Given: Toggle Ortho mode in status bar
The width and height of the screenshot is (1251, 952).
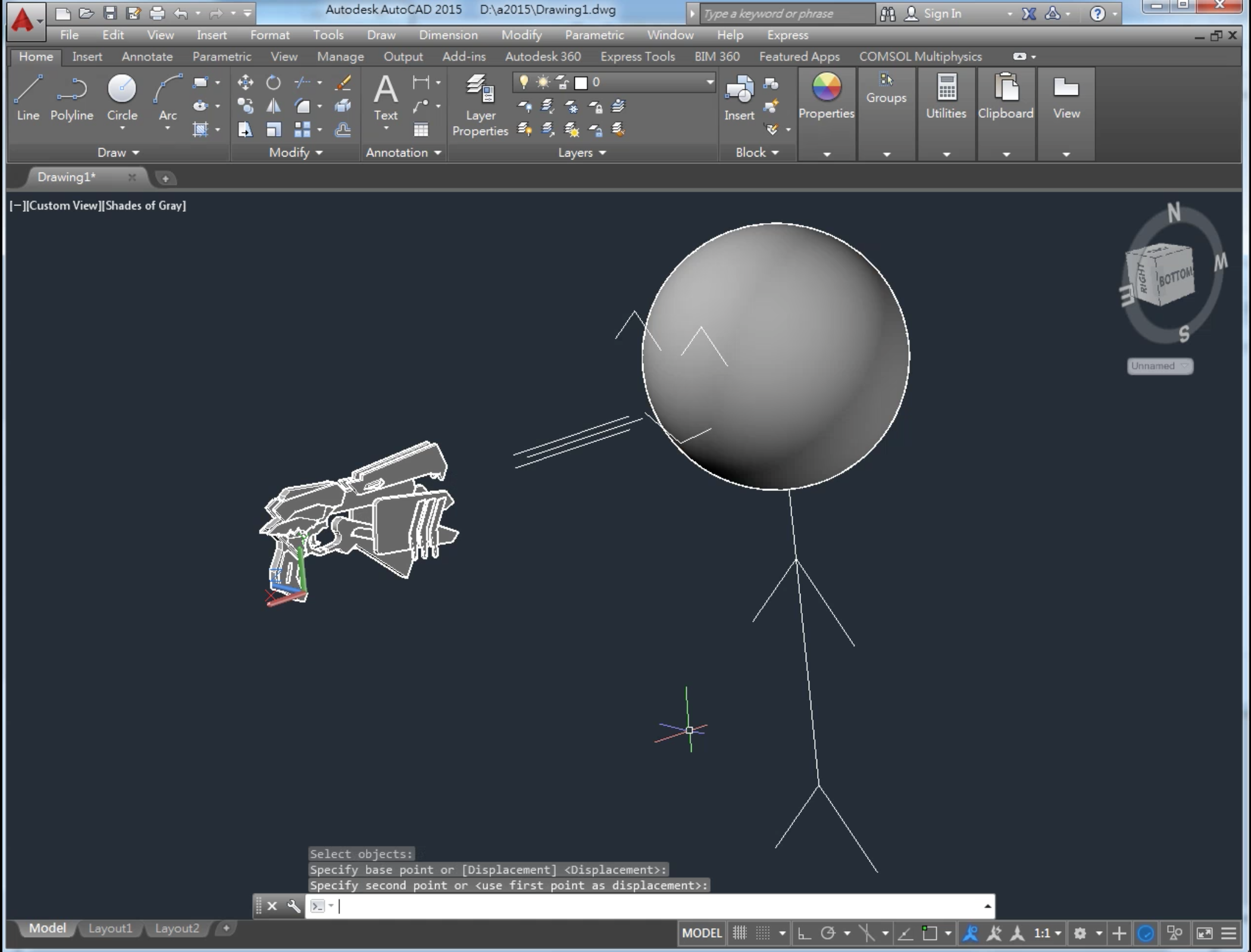Looking at the screenshot, I should point(804,933).
